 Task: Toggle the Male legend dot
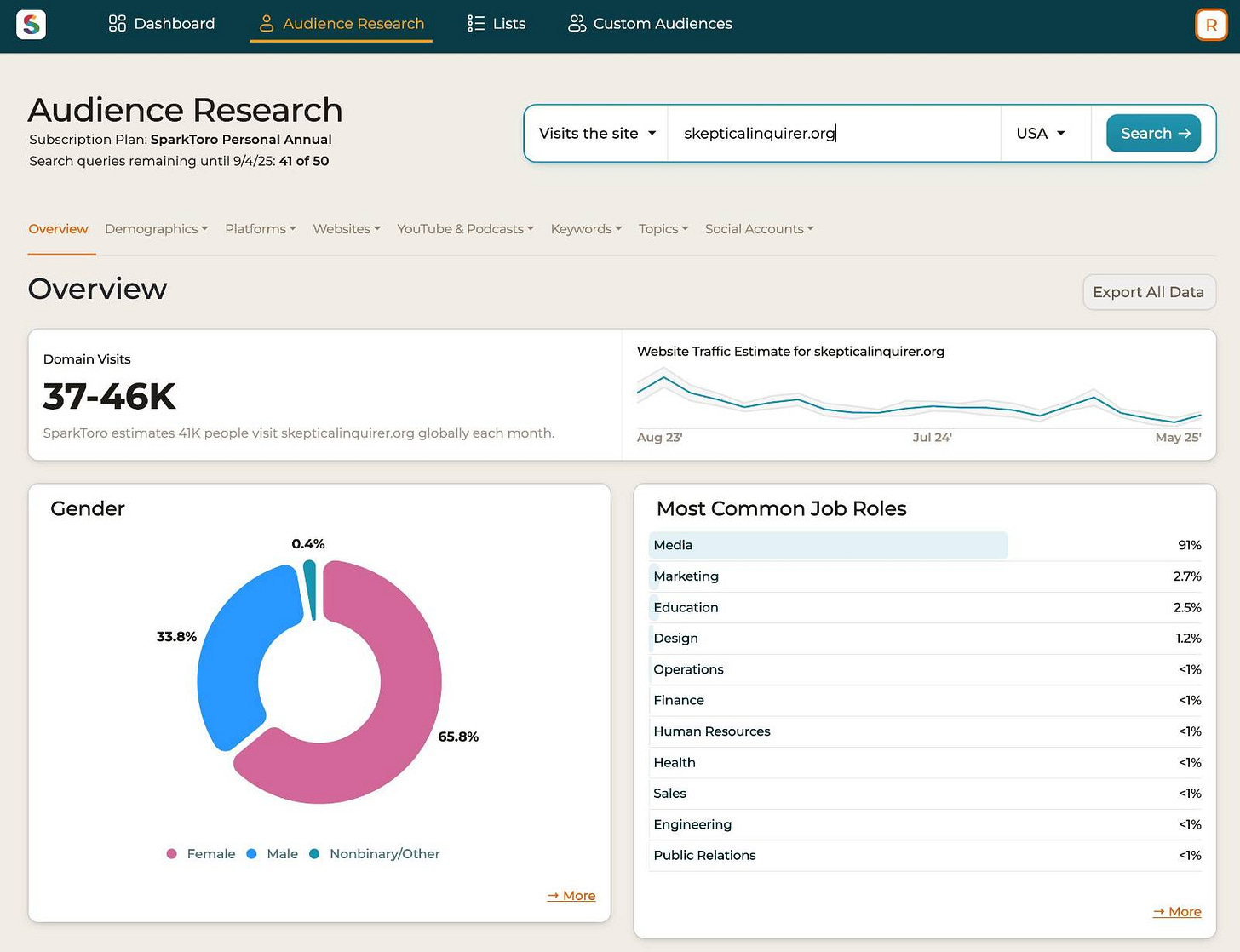coord(251,853)
